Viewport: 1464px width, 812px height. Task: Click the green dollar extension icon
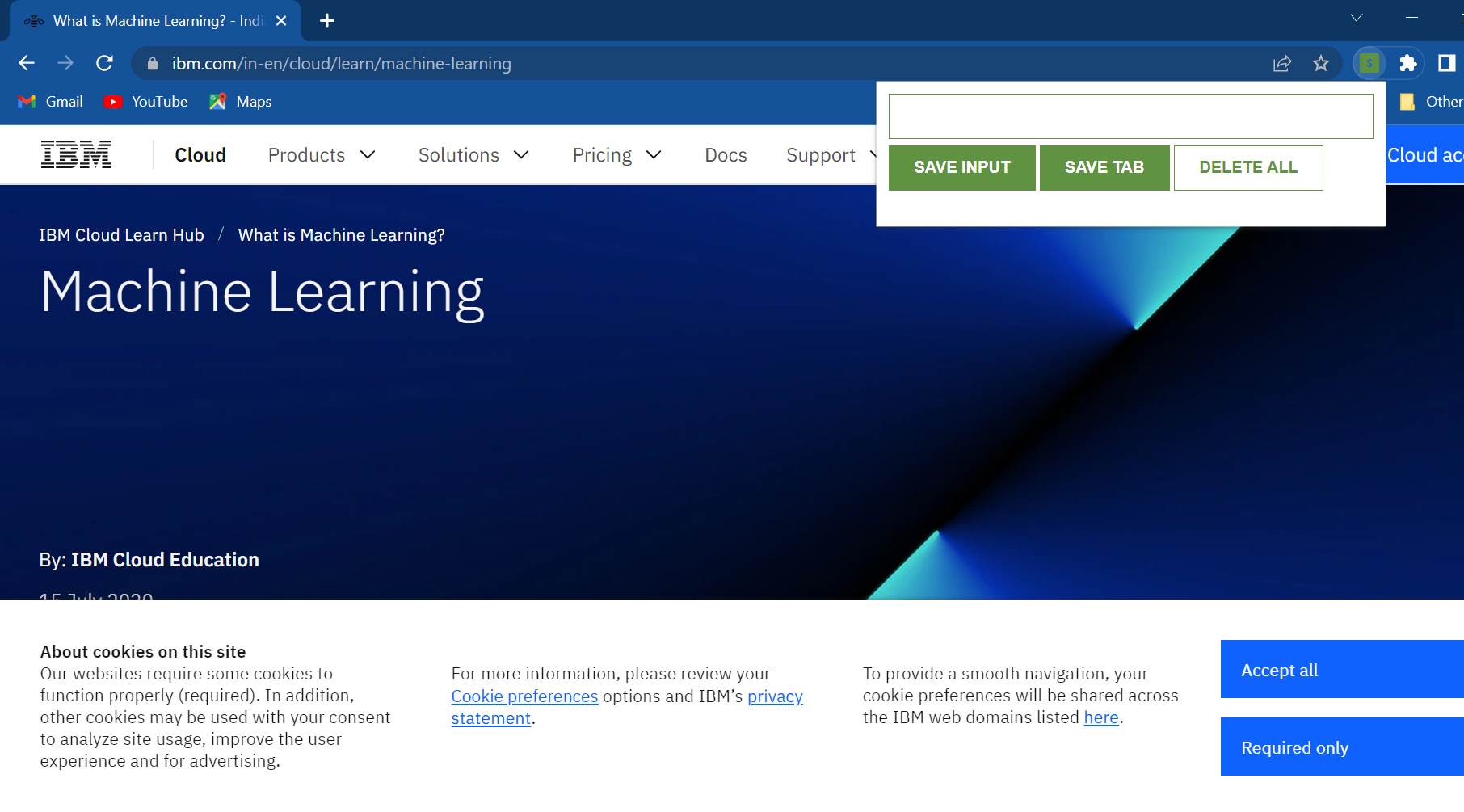tap(1369, 63)
